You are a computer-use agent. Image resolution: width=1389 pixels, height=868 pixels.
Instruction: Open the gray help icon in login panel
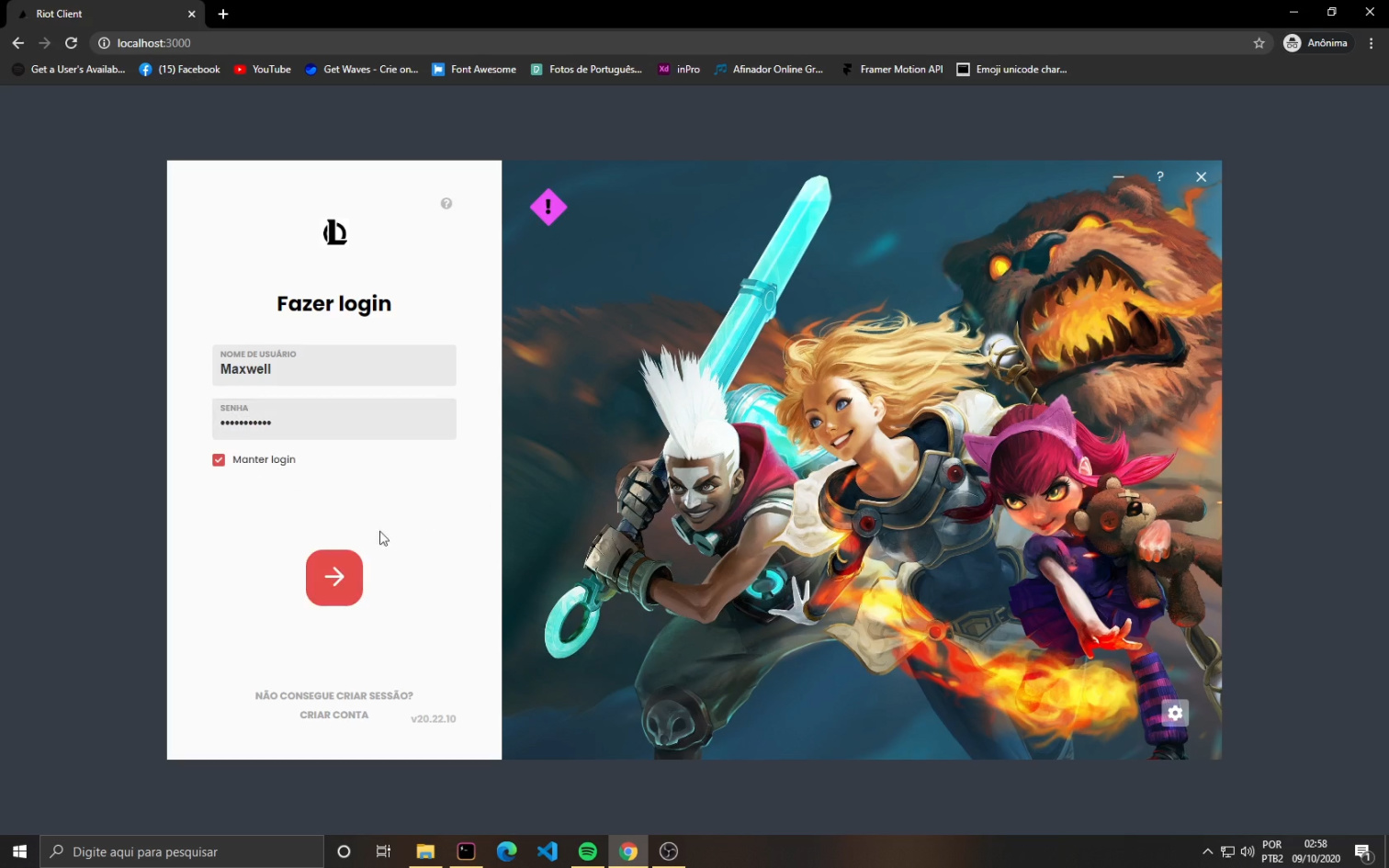tap(446, 204)
